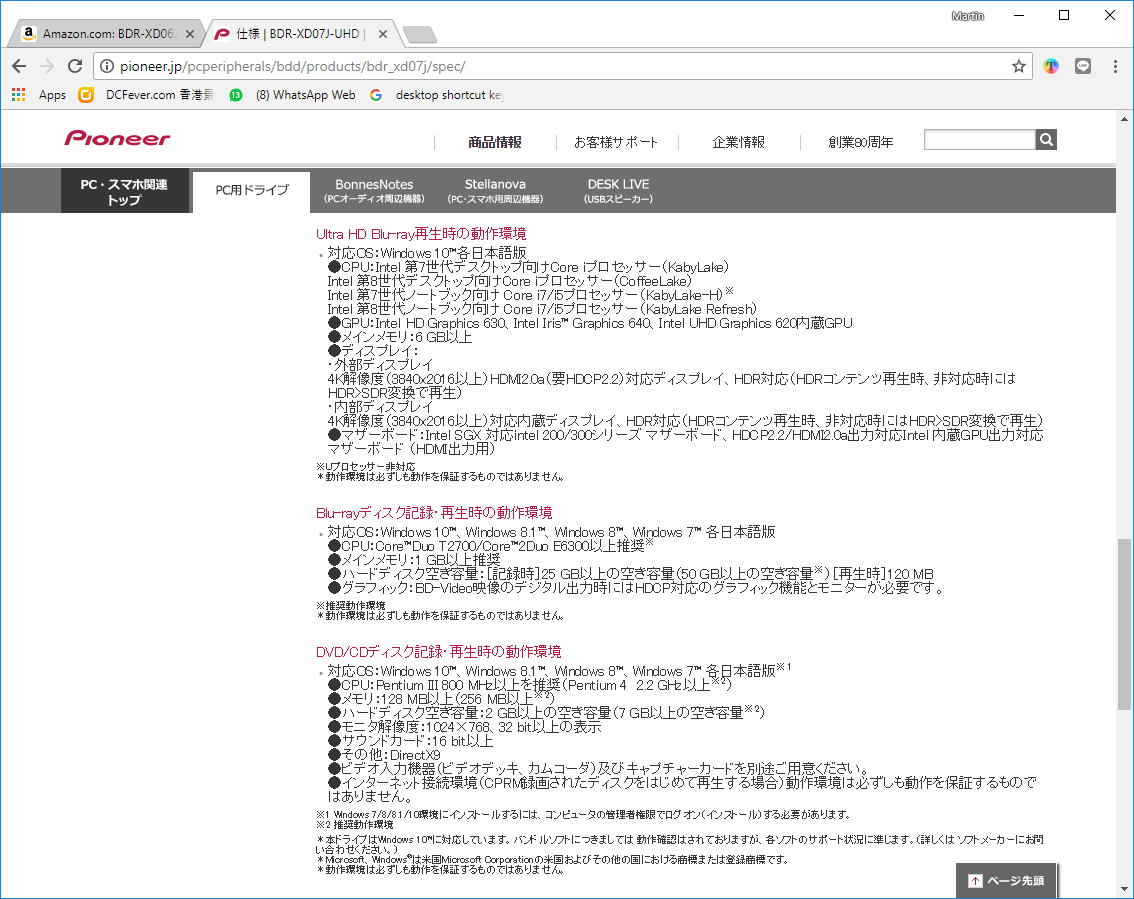Open DCFever.com bookmark
The width and height of the screenshot is (1134, 899).
point(146,95)
